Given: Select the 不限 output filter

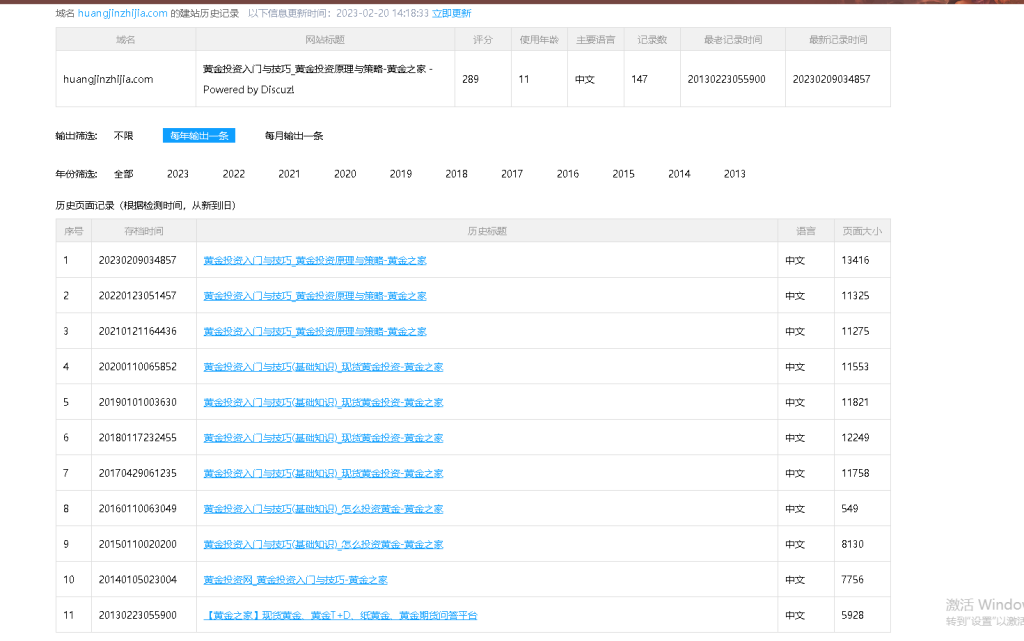Looking at the screenshot, I should [x=123, y=136].
